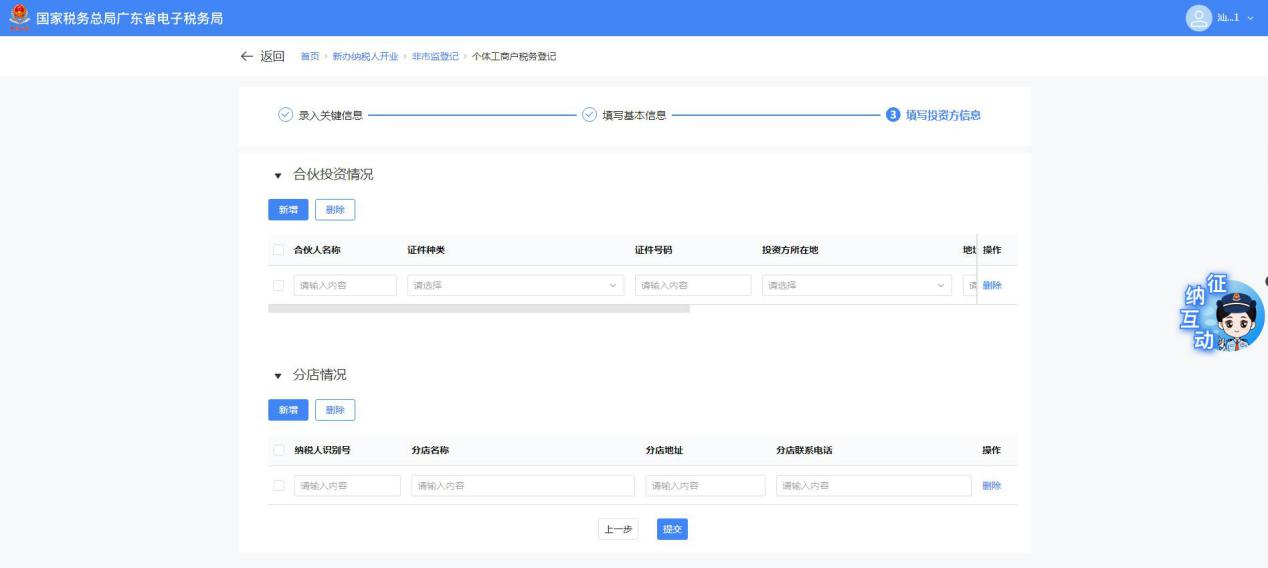Go to 首页 breadcrumb
Viewport: 1268px width, 568px height.
pyautogui.click(x=310, y=56)
